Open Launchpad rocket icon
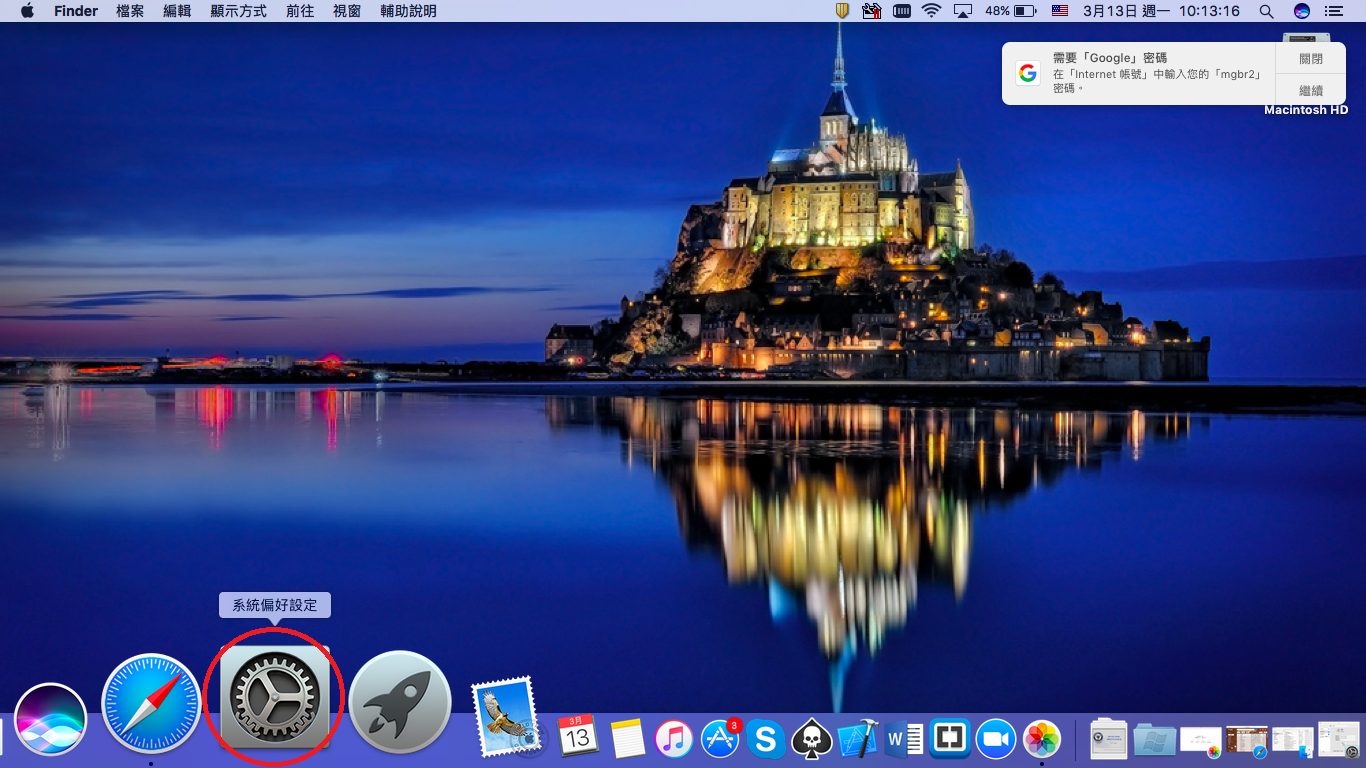The height and width of the screenshot is (768, 1366). pos(400,702)
